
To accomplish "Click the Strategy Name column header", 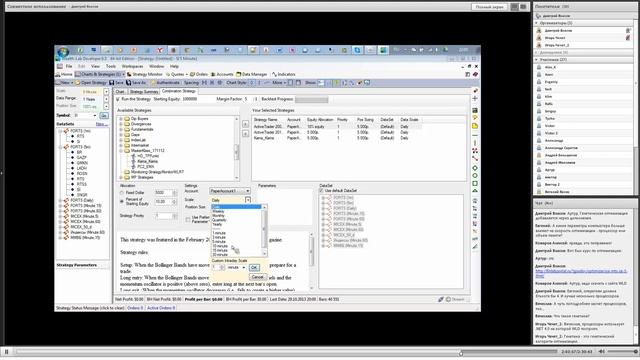I will (x=266, y=120).
